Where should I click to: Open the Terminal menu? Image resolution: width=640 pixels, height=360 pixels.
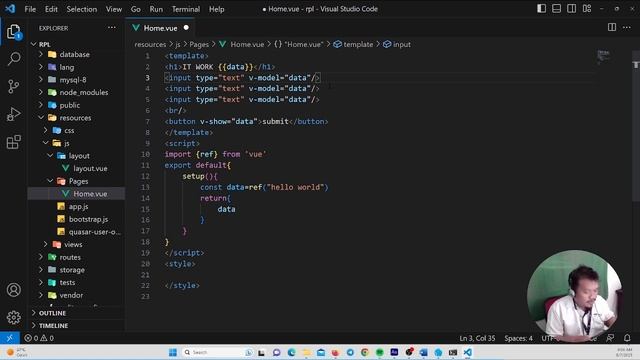click(186, 9)
